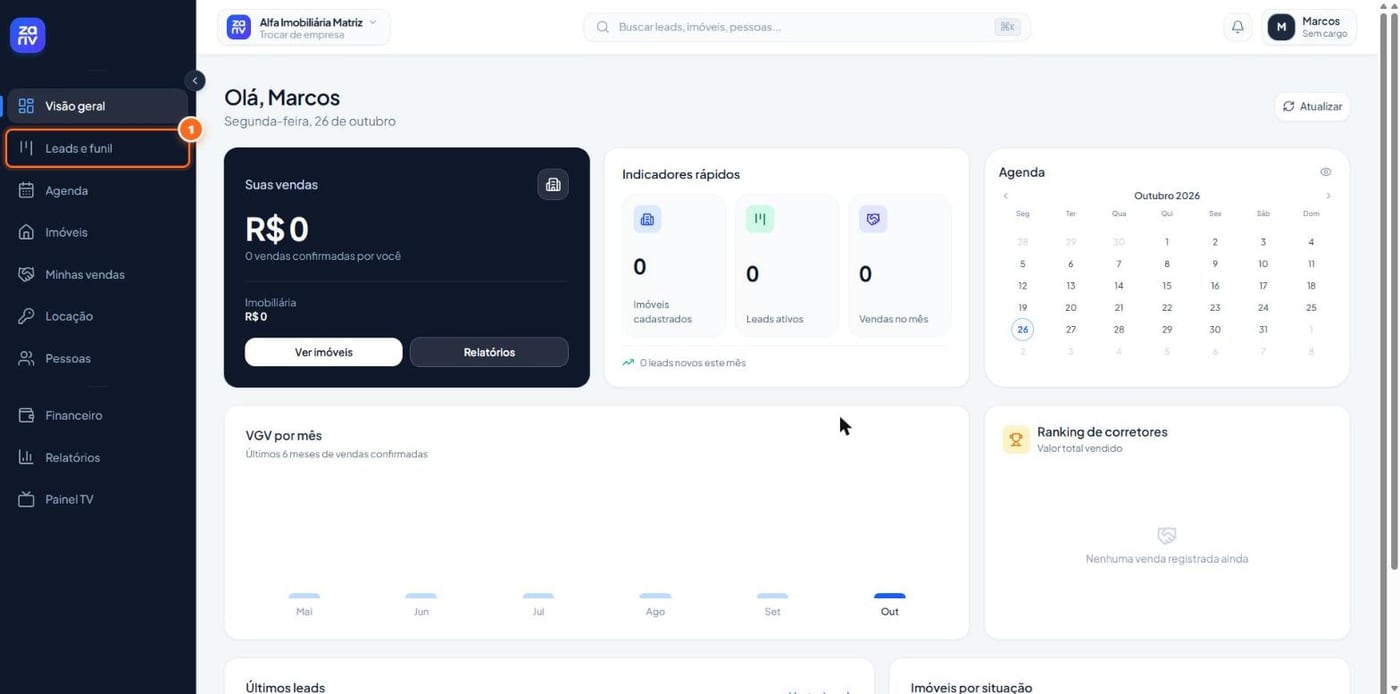Expand the Alfa Imobiliária Matriz company switcher
The image size is (1400, 694).
pos(304,27)
